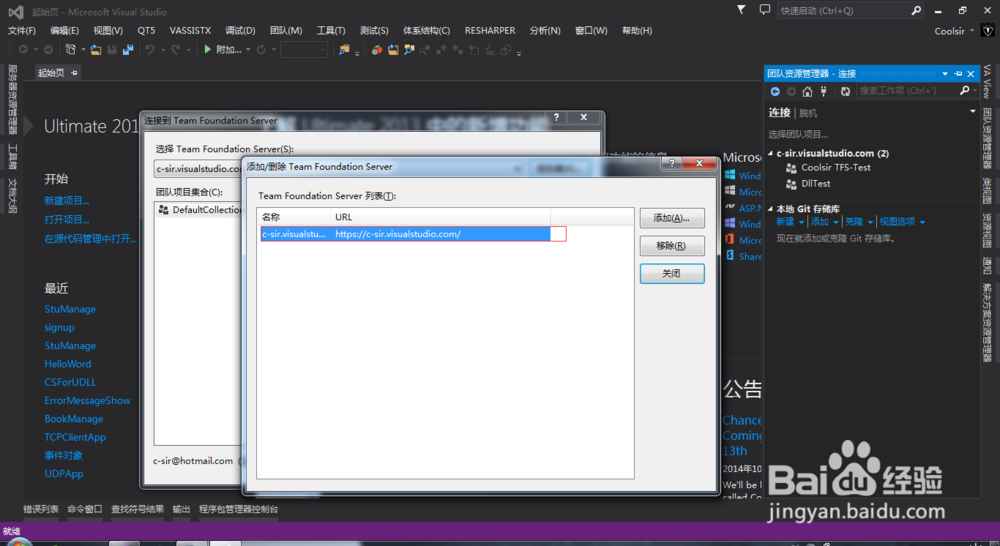Open the VA View side tab

pos(987,82)
